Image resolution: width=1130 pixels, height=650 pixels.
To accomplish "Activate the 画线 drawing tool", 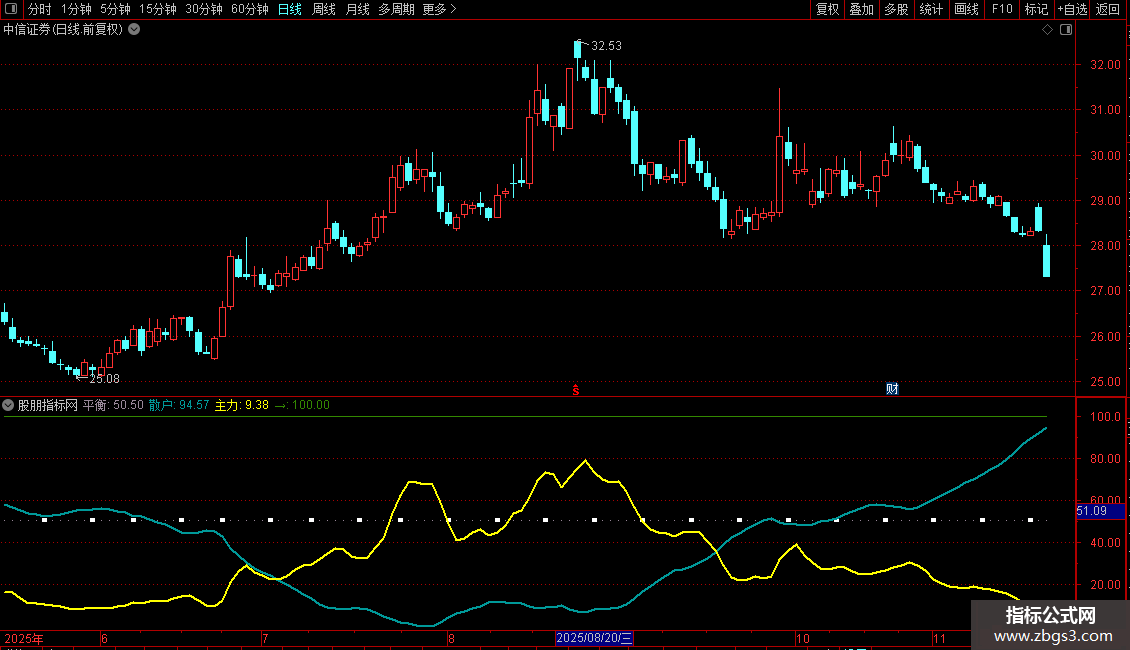I will [966, 9].
